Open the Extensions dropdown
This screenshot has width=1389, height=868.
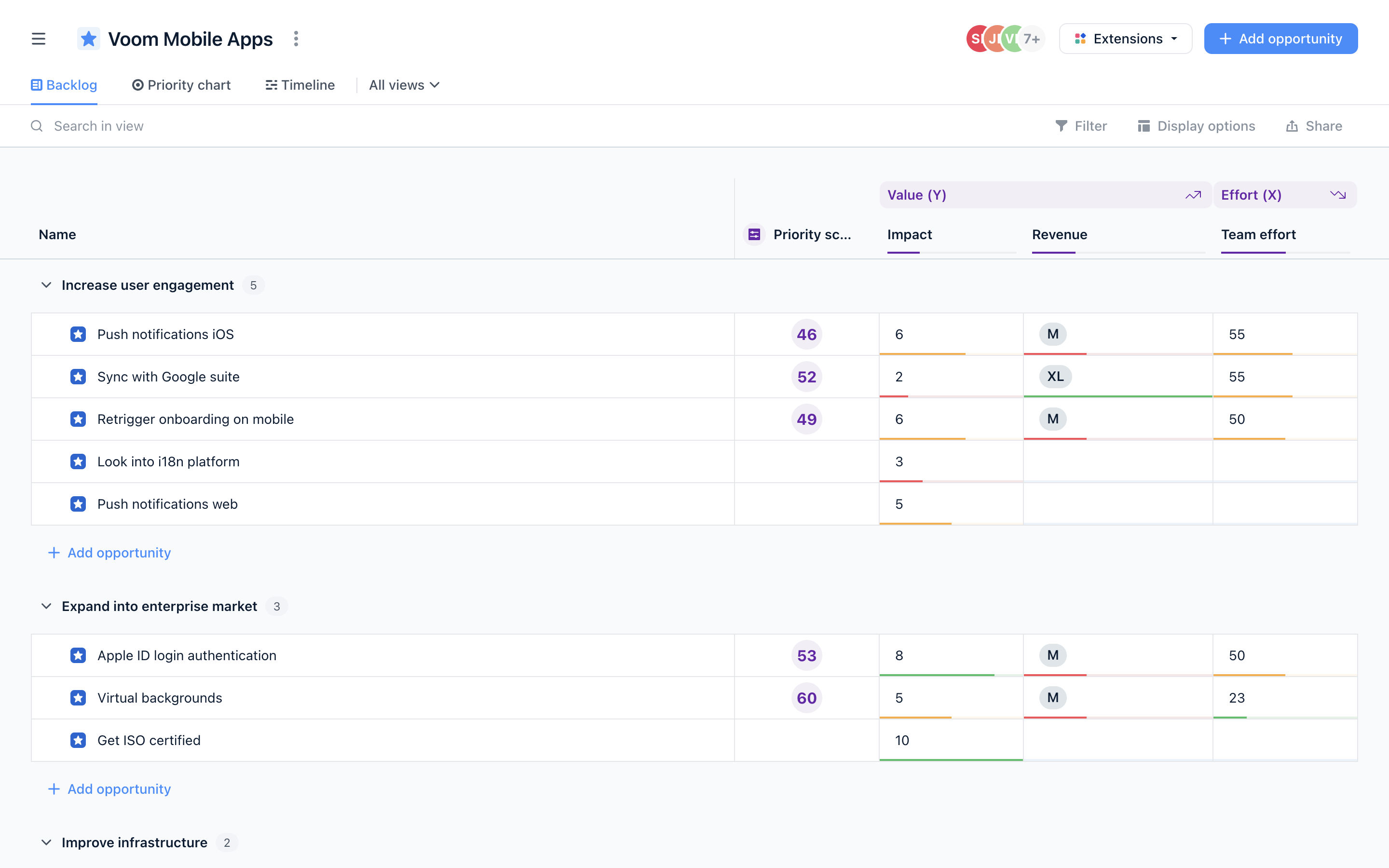tap(1126, 39)
